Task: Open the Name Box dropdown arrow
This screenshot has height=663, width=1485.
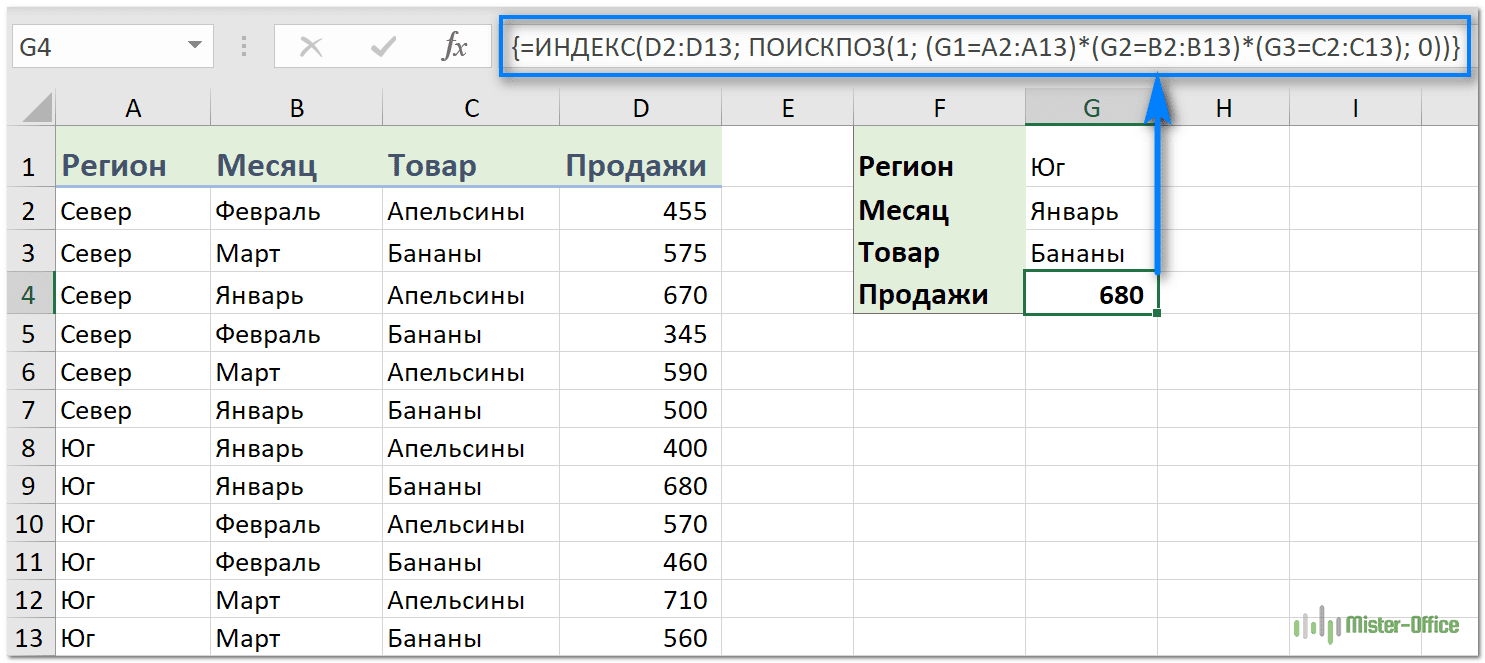Action: point(193,47)
